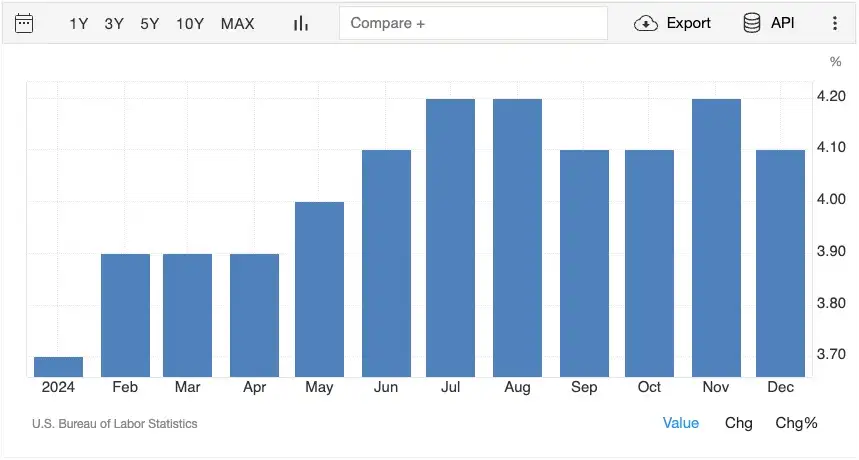This screenshot has width=859, height=460.
Task: Select the November bar
Action: click(x=716, y=238)
